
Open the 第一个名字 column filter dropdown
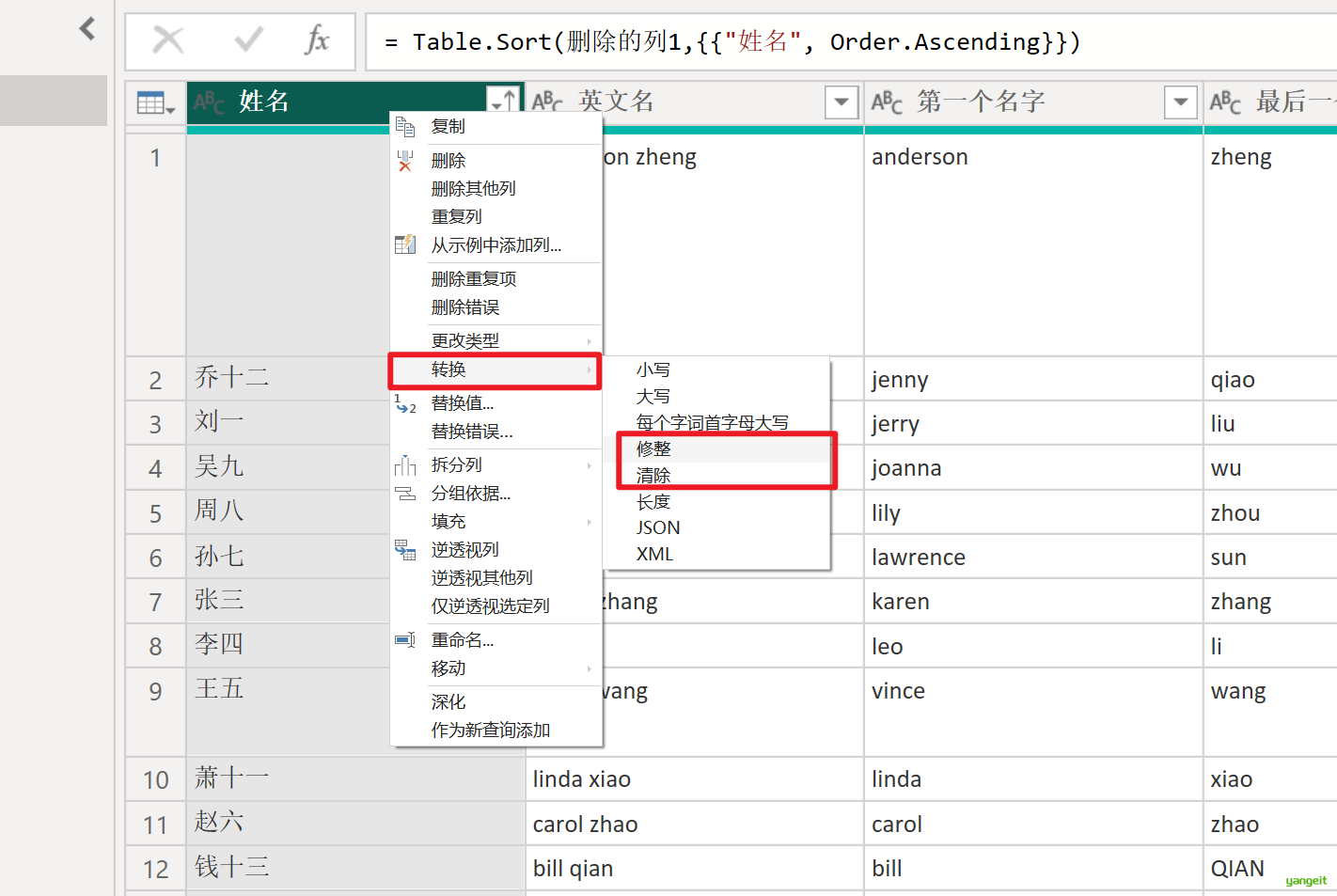[1180, 102]
